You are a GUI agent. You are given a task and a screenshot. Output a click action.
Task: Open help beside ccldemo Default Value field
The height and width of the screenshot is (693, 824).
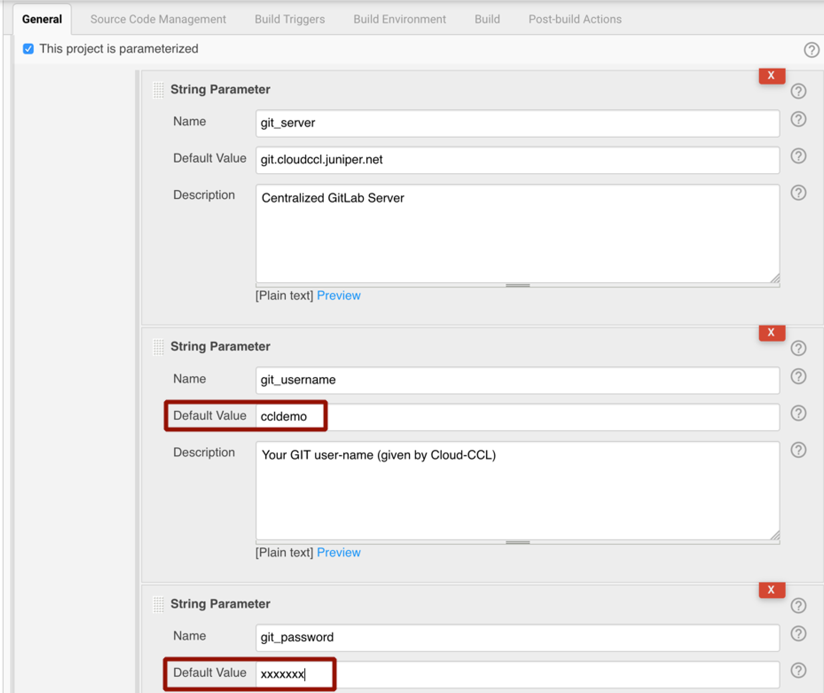[798, 413]
